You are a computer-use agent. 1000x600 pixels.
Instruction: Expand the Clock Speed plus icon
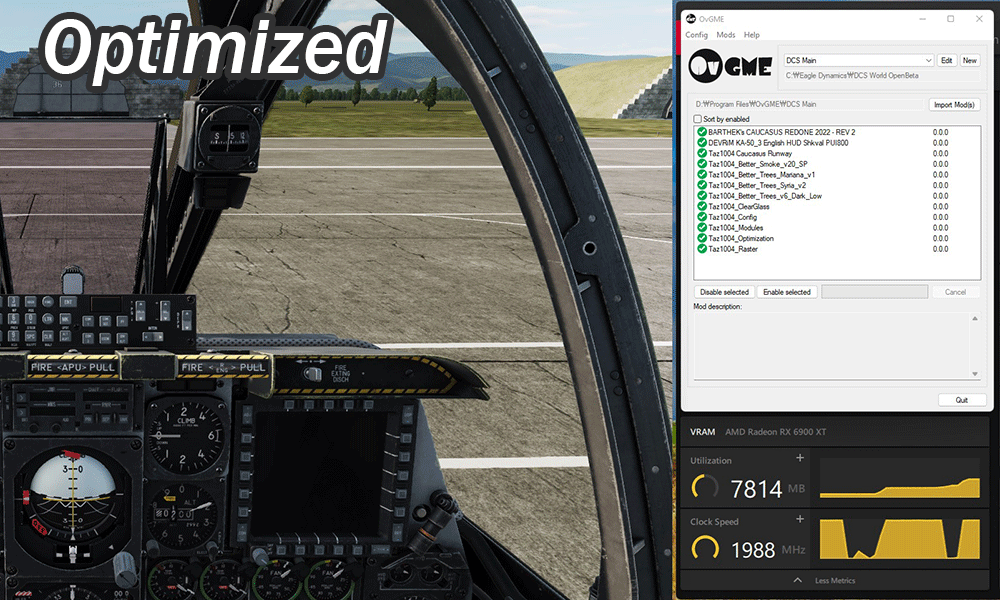[x=800, y=519]
